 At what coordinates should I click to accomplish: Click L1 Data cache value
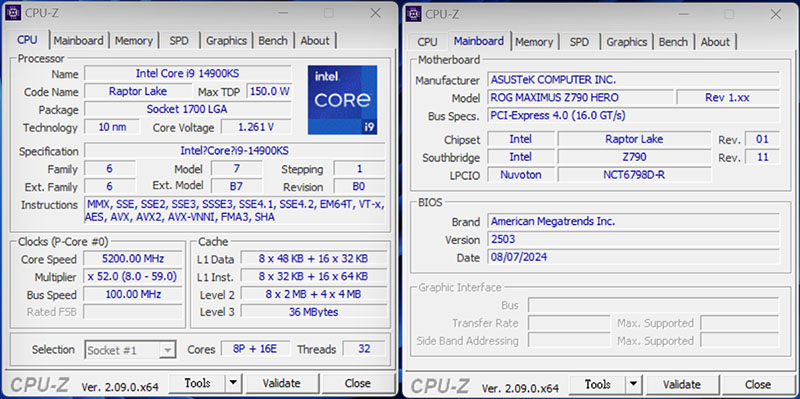click(x=314, y=259)
